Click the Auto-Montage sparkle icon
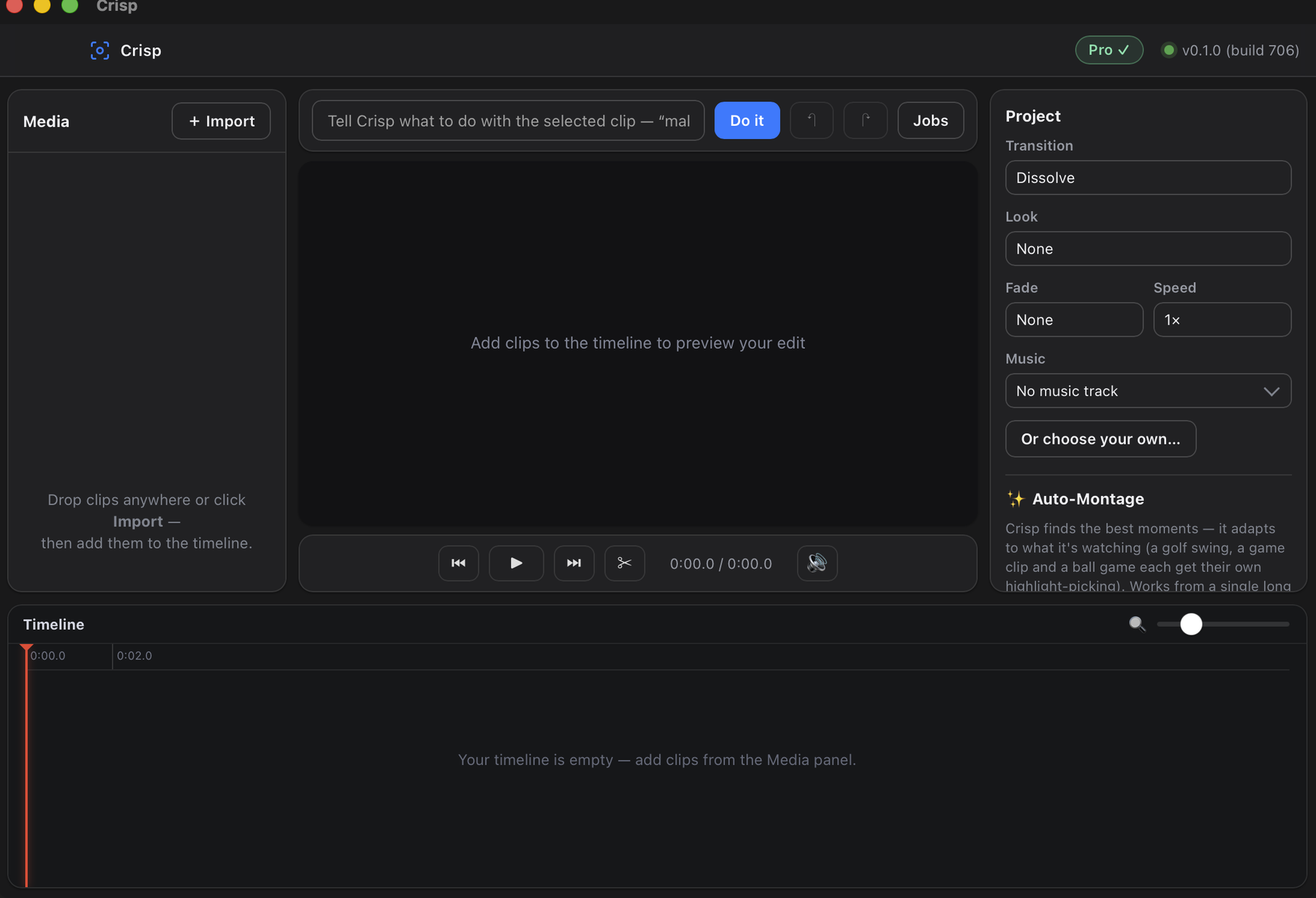Image resolution: width=1316 pixels, height=898 pixels. [1016, 499]
